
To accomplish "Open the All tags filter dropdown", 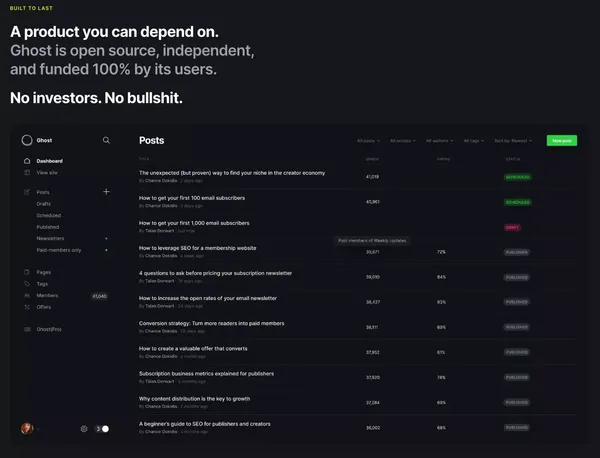I will pos(474,141).
